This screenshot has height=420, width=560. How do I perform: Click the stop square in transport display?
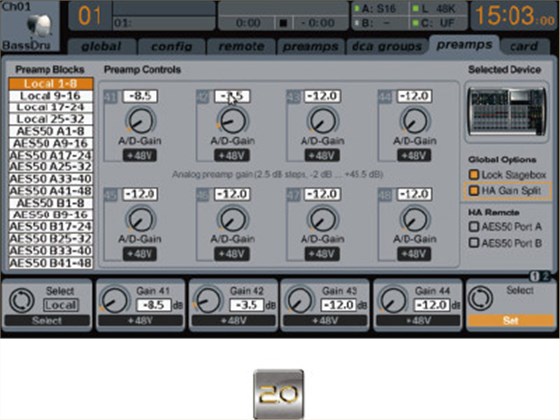(x=283, y=24)
